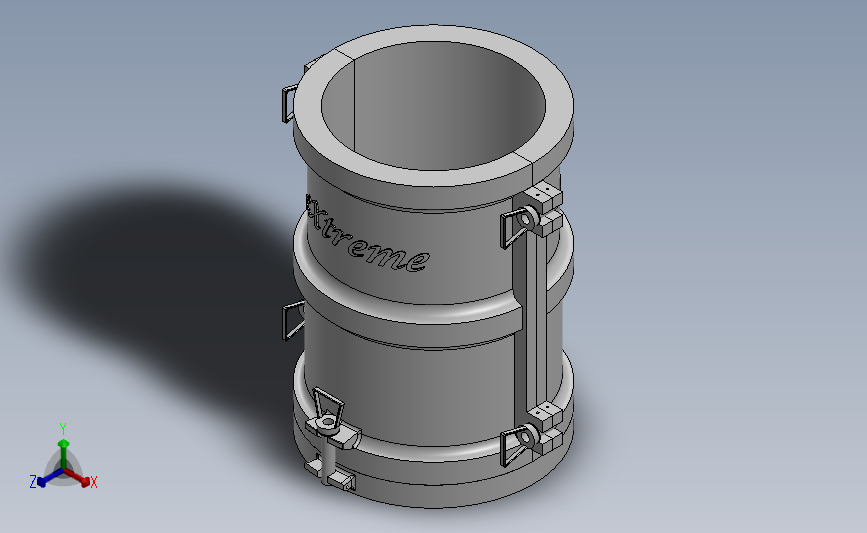The image size is (867, 533).
Task: Select the lower right latch bracket
Action: tap(532, 435)
